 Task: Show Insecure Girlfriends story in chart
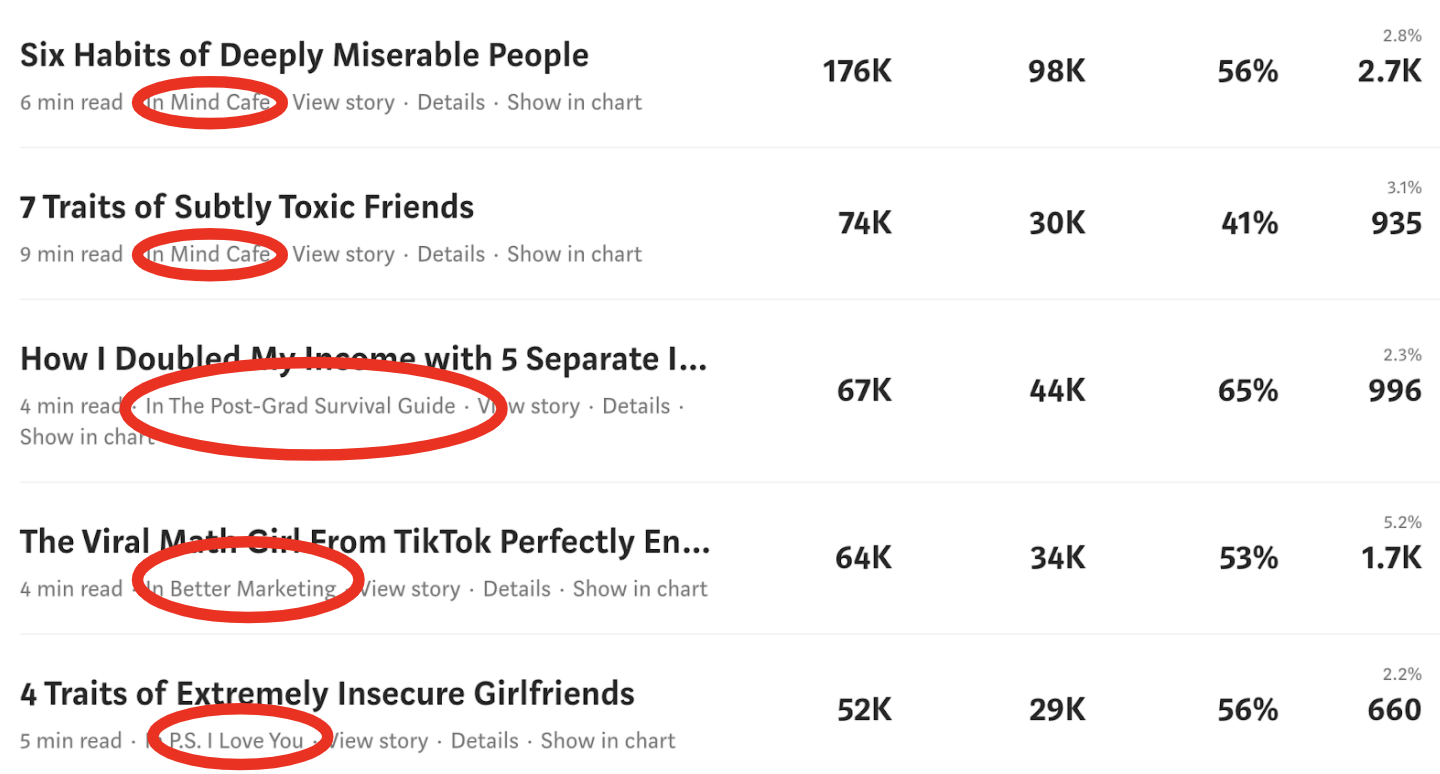pyautogui.click(x=608, y=741)
